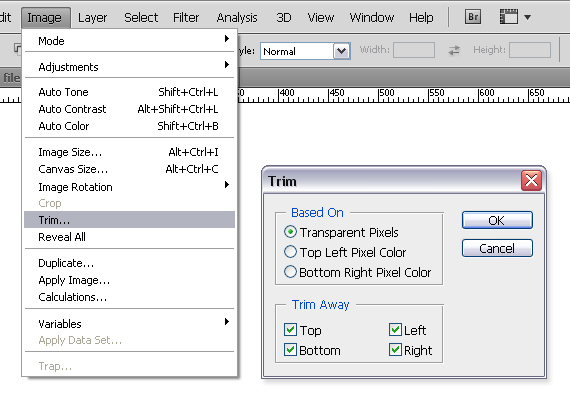Open the Style dropdown showing Normal
The height and width of the screenshot is (397, 570).
coord(342,51)
